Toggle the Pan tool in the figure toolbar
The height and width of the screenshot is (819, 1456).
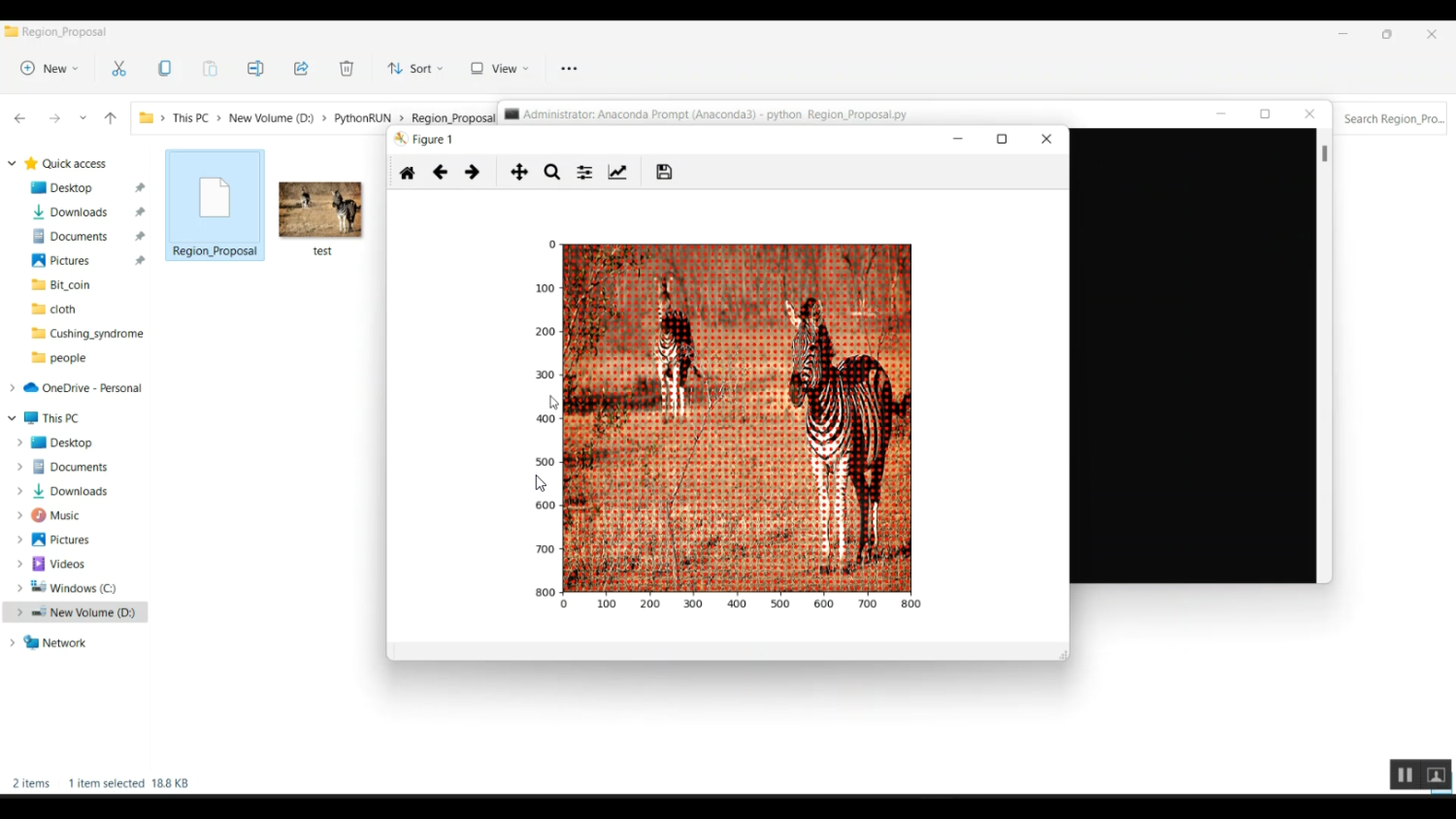(x=519, y=172)
